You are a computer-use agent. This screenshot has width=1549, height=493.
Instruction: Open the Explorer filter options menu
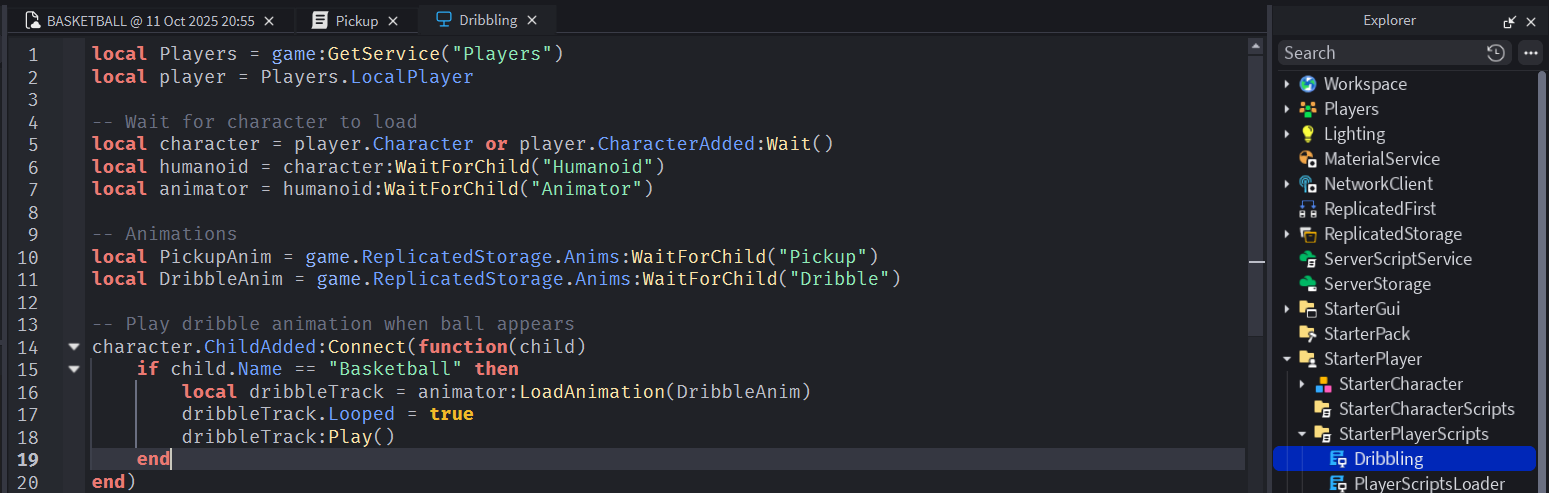(x=1530, y=53)
